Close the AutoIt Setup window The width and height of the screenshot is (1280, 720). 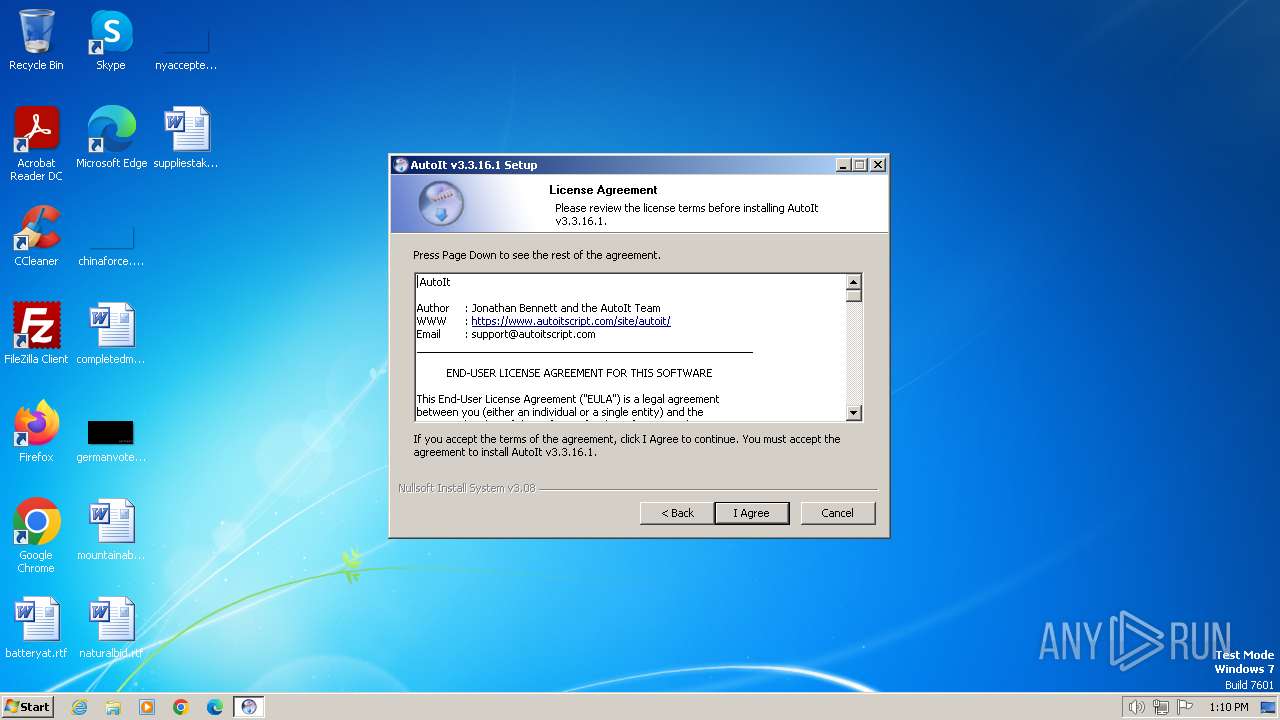pos(878,165)
